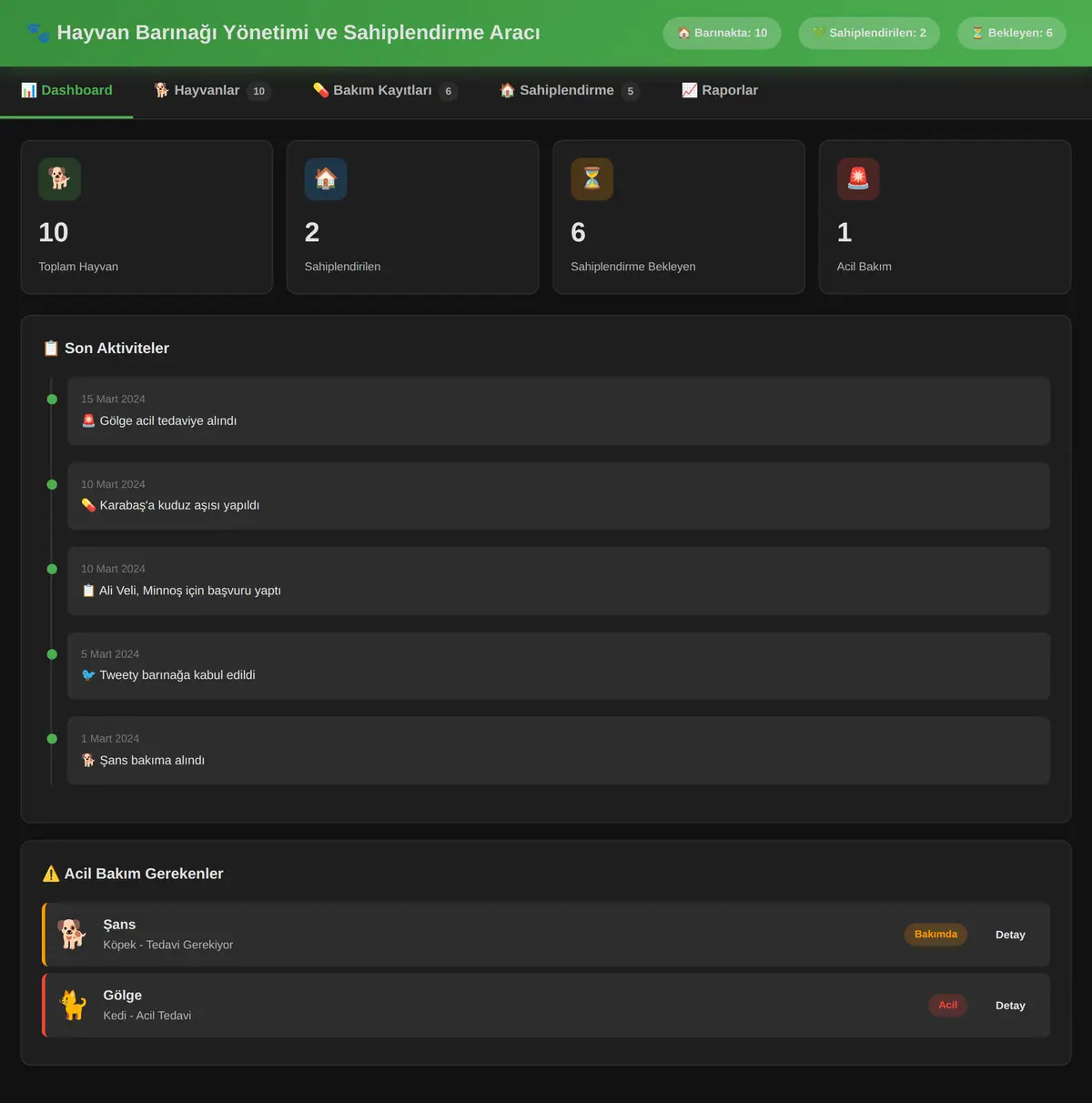This screenshot has height=1103, width=1092.
Task: Click the timeline dot for 5 Mart 2024
Action: [52, 654]
